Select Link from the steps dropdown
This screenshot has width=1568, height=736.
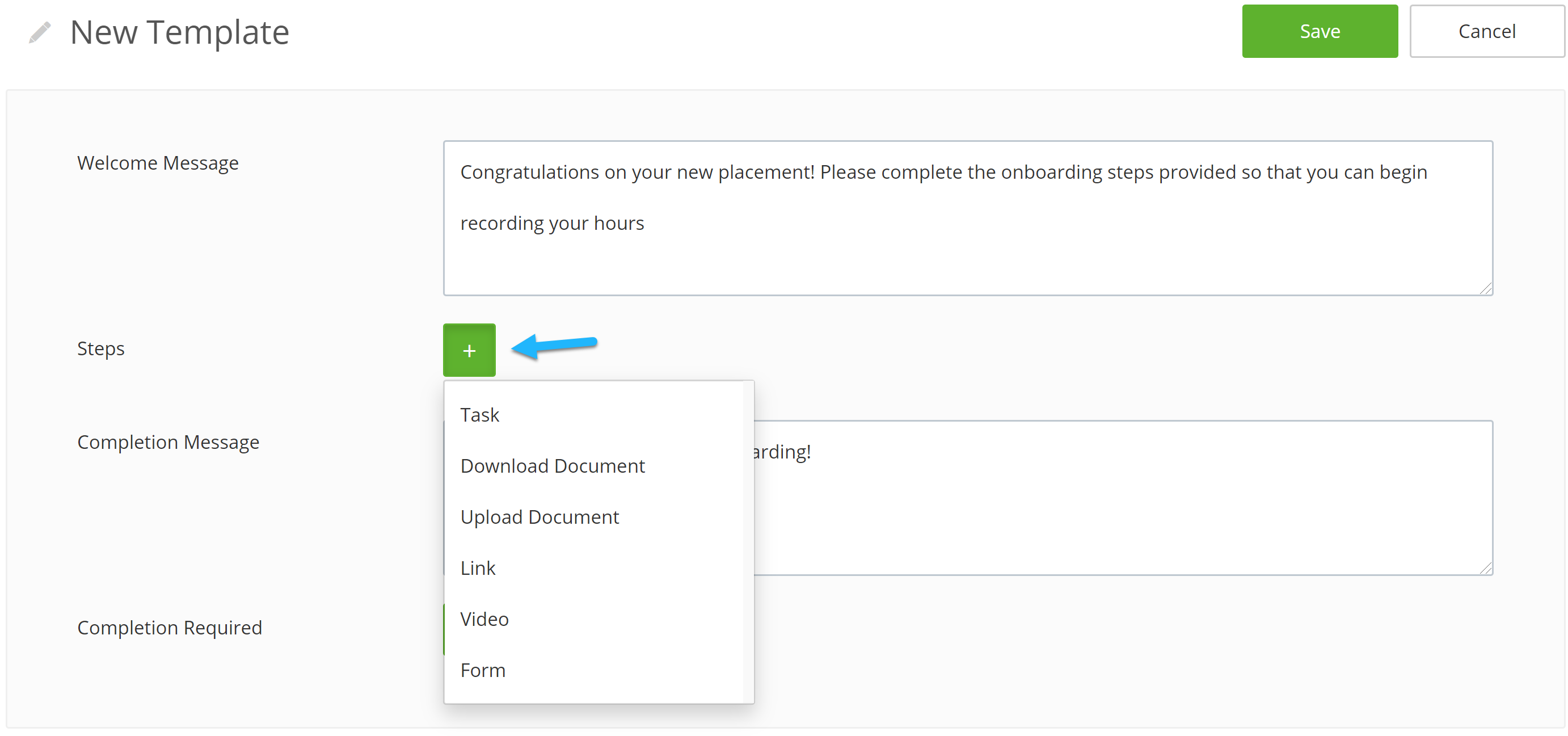(x=593, y=568)
